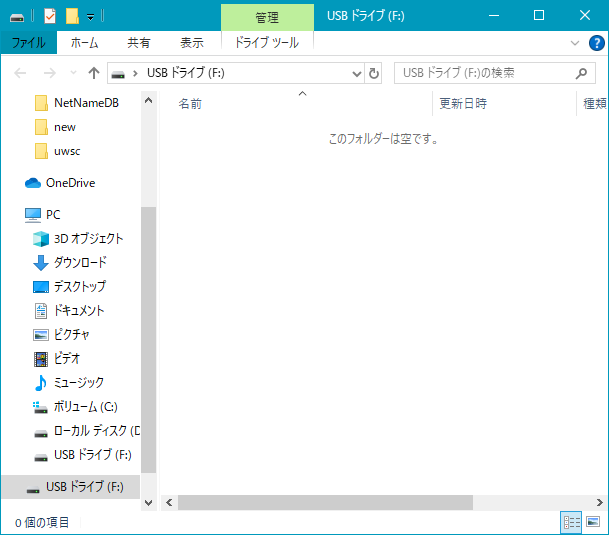The height and width of the screenshot is (535, 609).
Task: Select the new folder in sidebar
Action: tap(55, 127)
